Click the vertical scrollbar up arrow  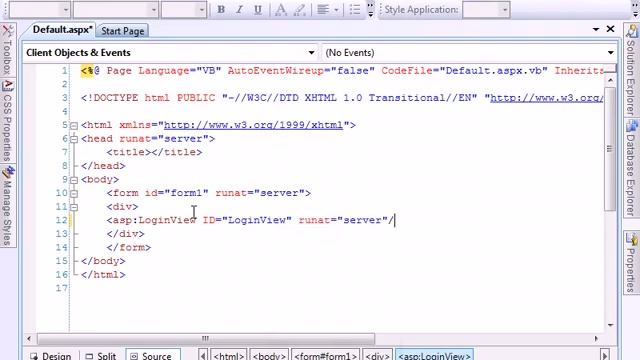coord(610,81)
